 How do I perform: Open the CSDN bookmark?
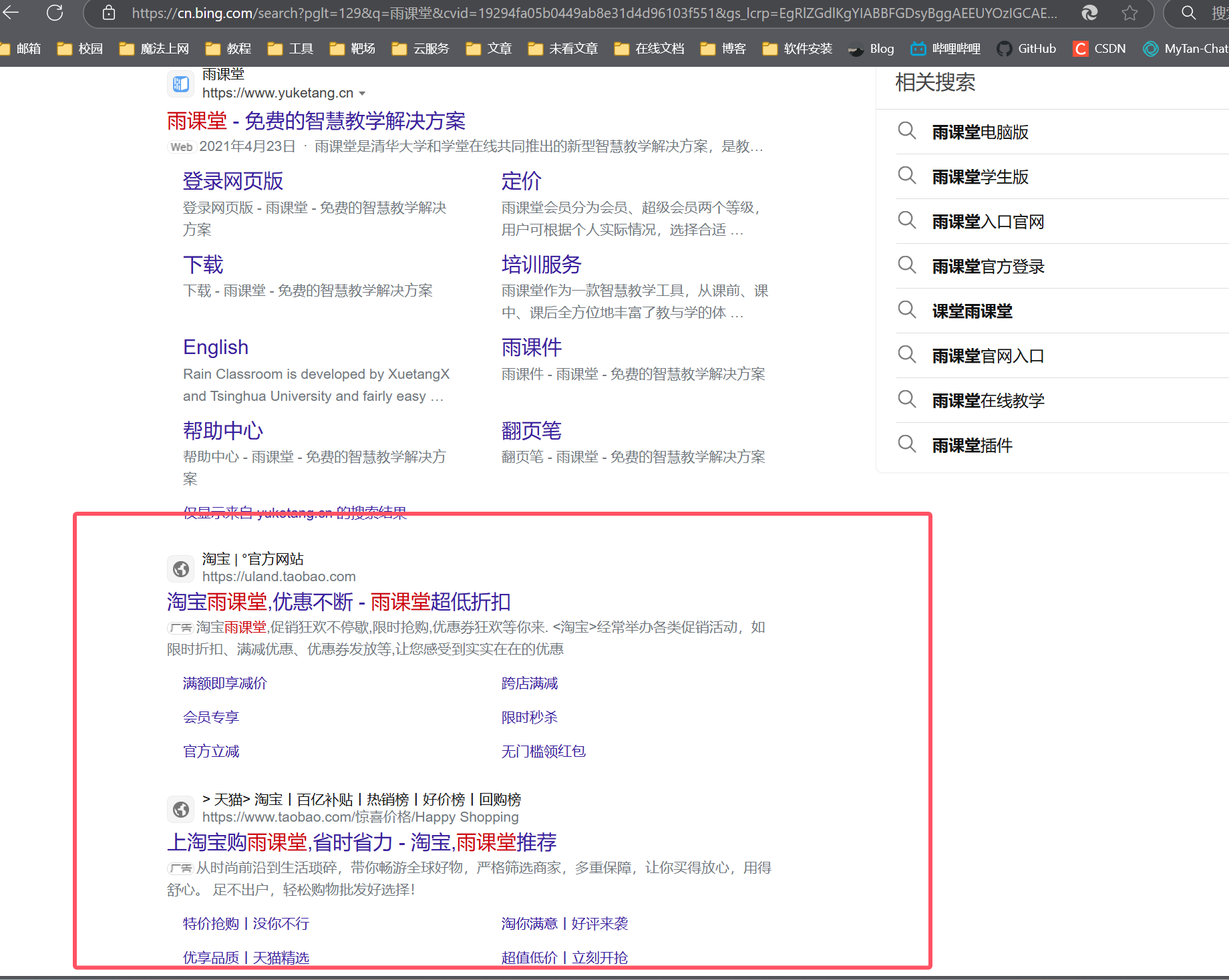click(1099, 48)
